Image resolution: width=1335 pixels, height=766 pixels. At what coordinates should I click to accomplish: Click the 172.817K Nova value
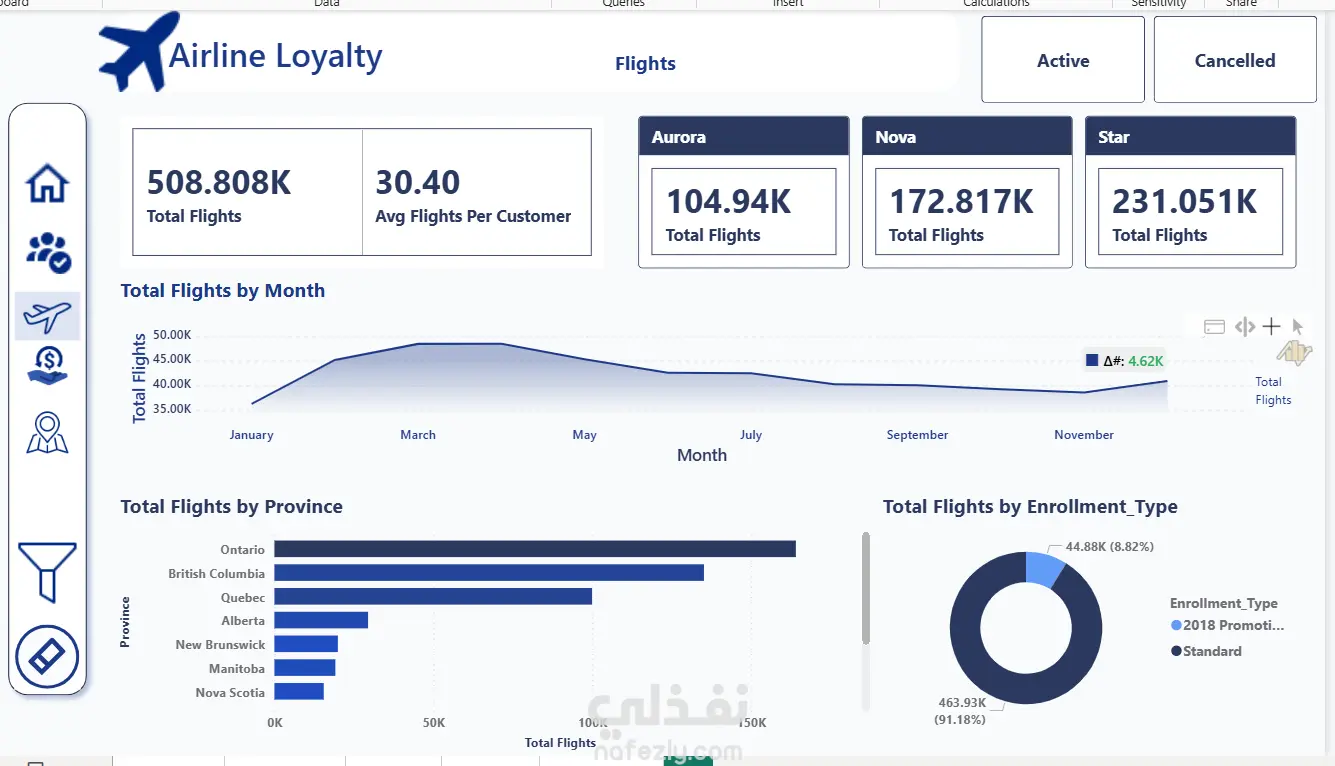[962, 202]
